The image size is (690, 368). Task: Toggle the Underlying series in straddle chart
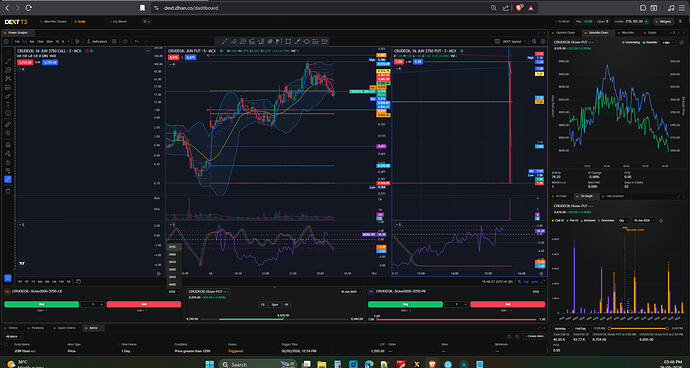633,42
